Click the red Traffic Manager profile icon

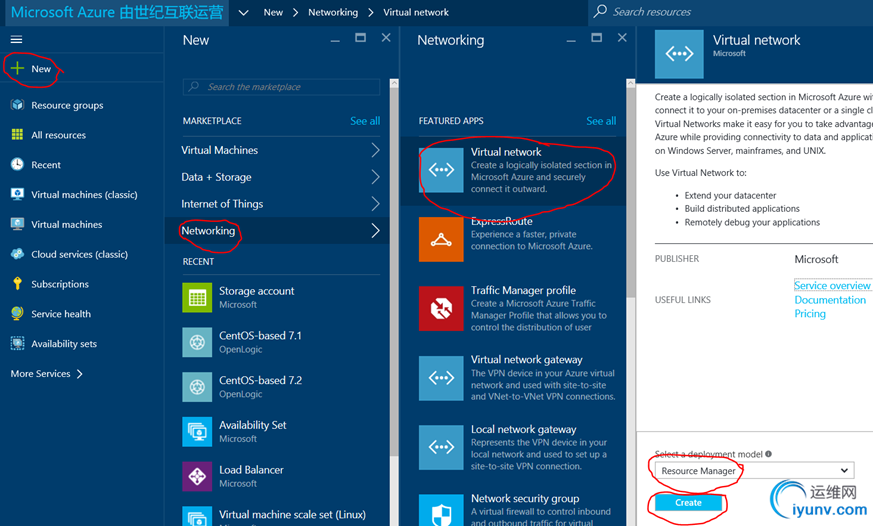(441, 308)
